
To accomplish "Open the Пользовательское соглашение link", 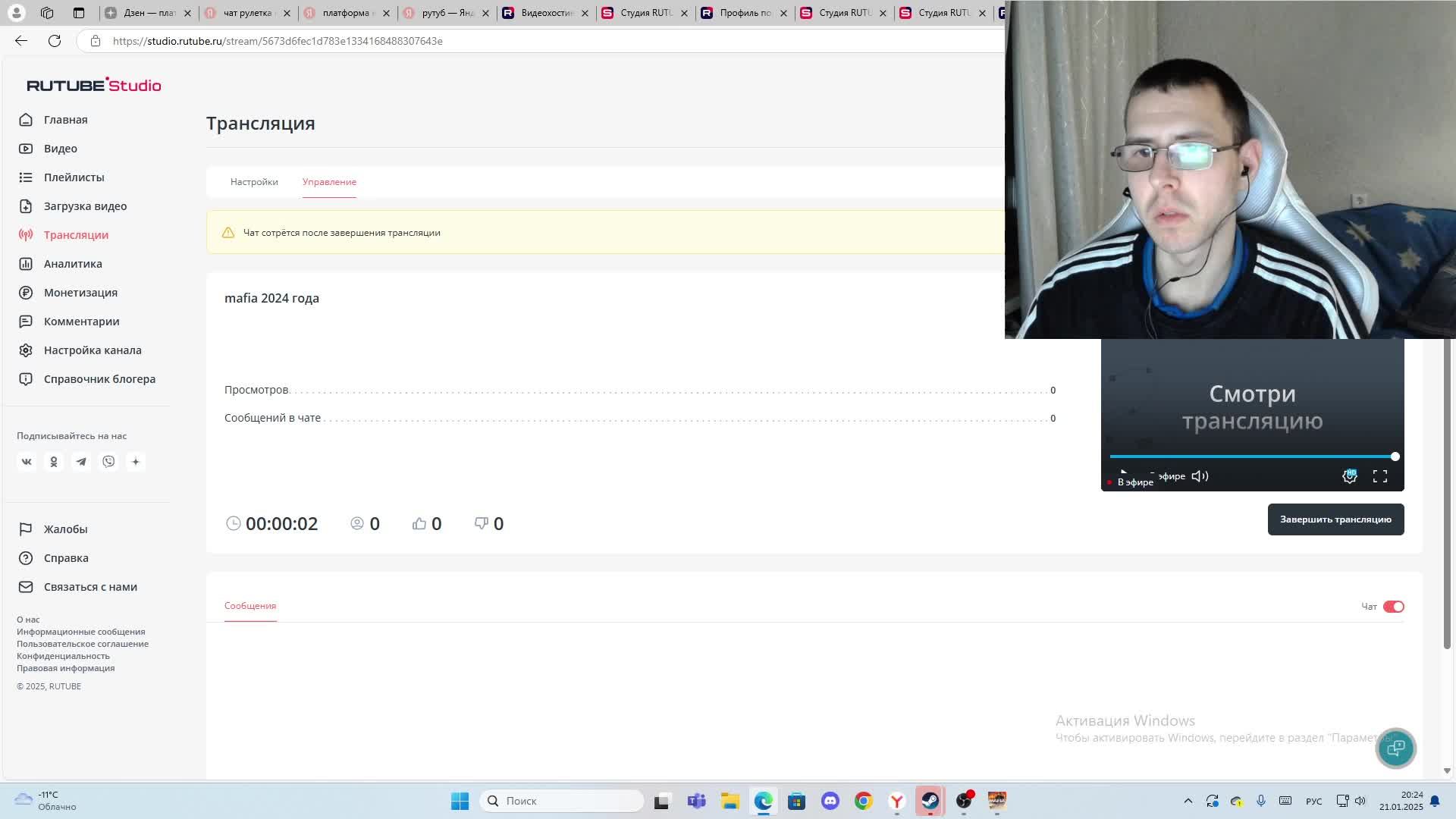I will coord(83,644).
